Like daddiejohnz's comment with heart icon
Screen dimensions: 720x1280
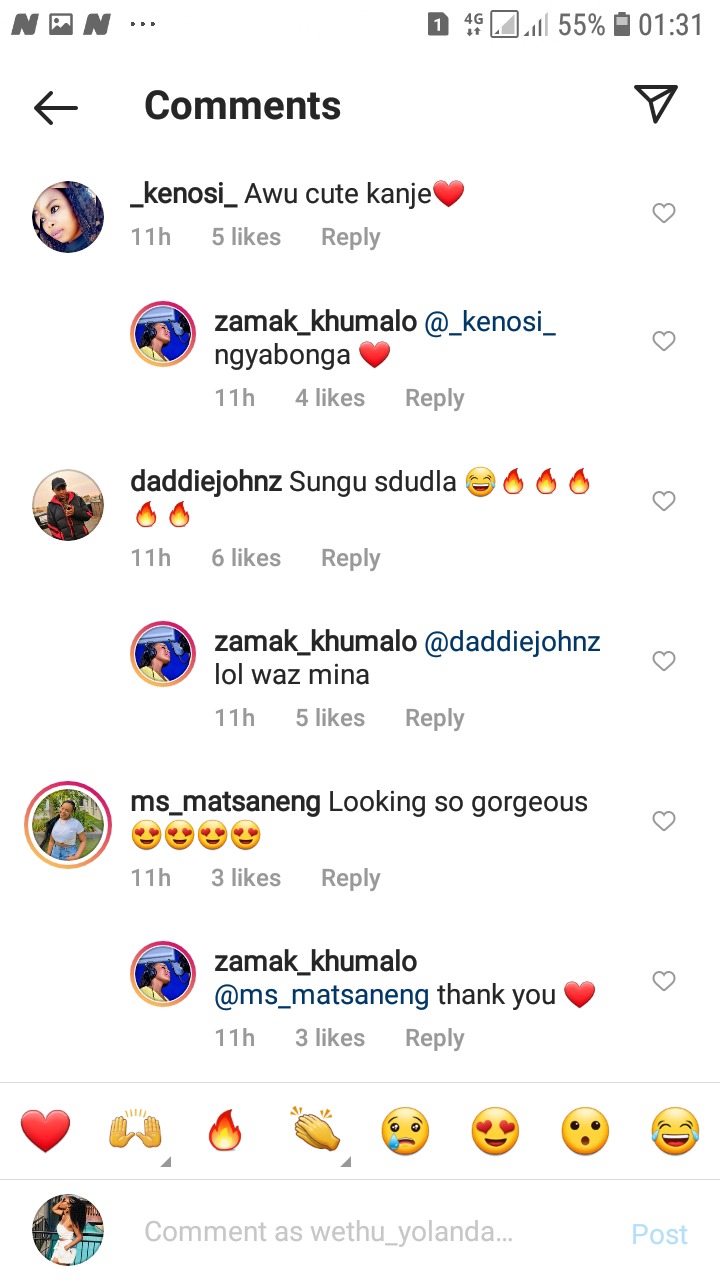pyautogui.click(x=664, y=501)
